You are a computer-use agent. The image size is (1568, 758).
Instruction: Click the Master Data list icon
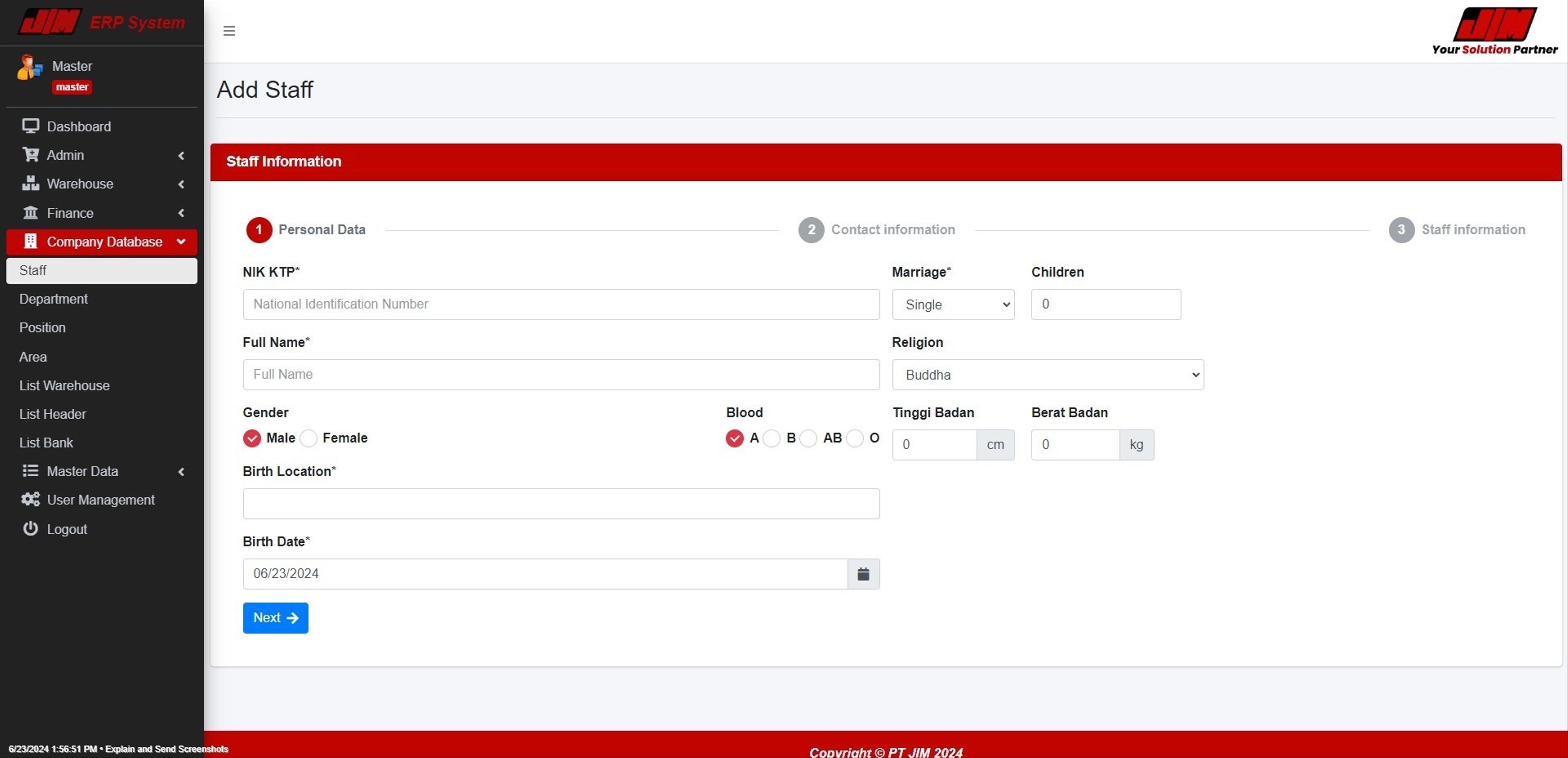coord(31,470)
